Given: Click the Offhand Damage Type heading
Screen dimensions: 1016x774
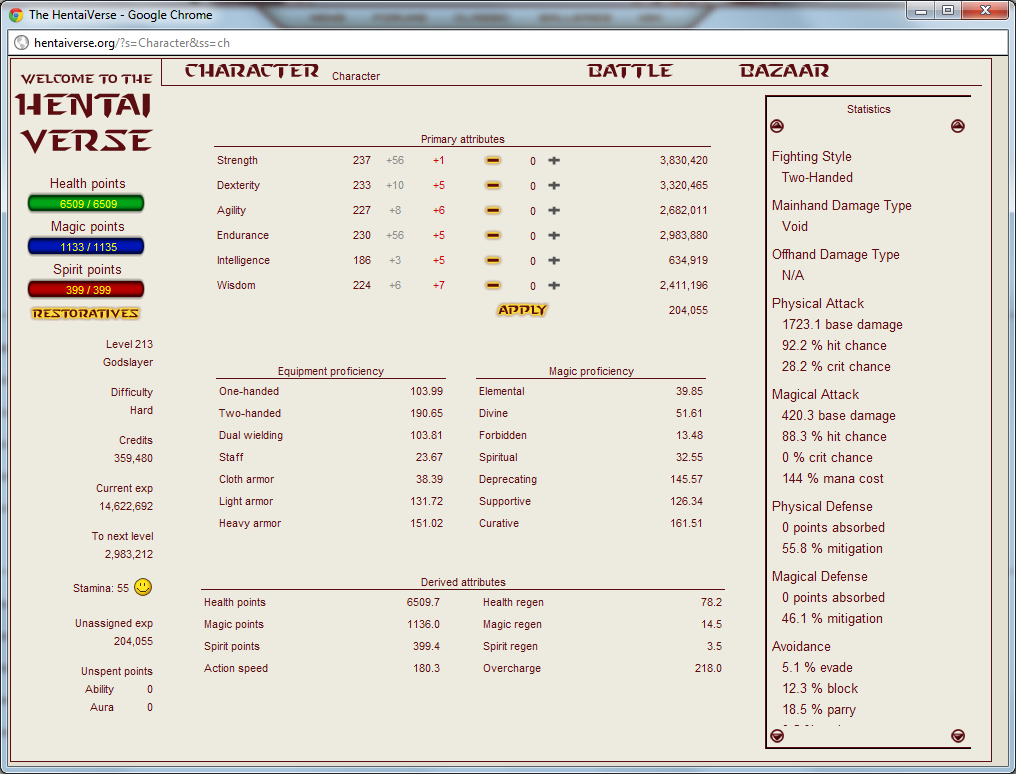Looking at the screenshot, I should [835, 255].
